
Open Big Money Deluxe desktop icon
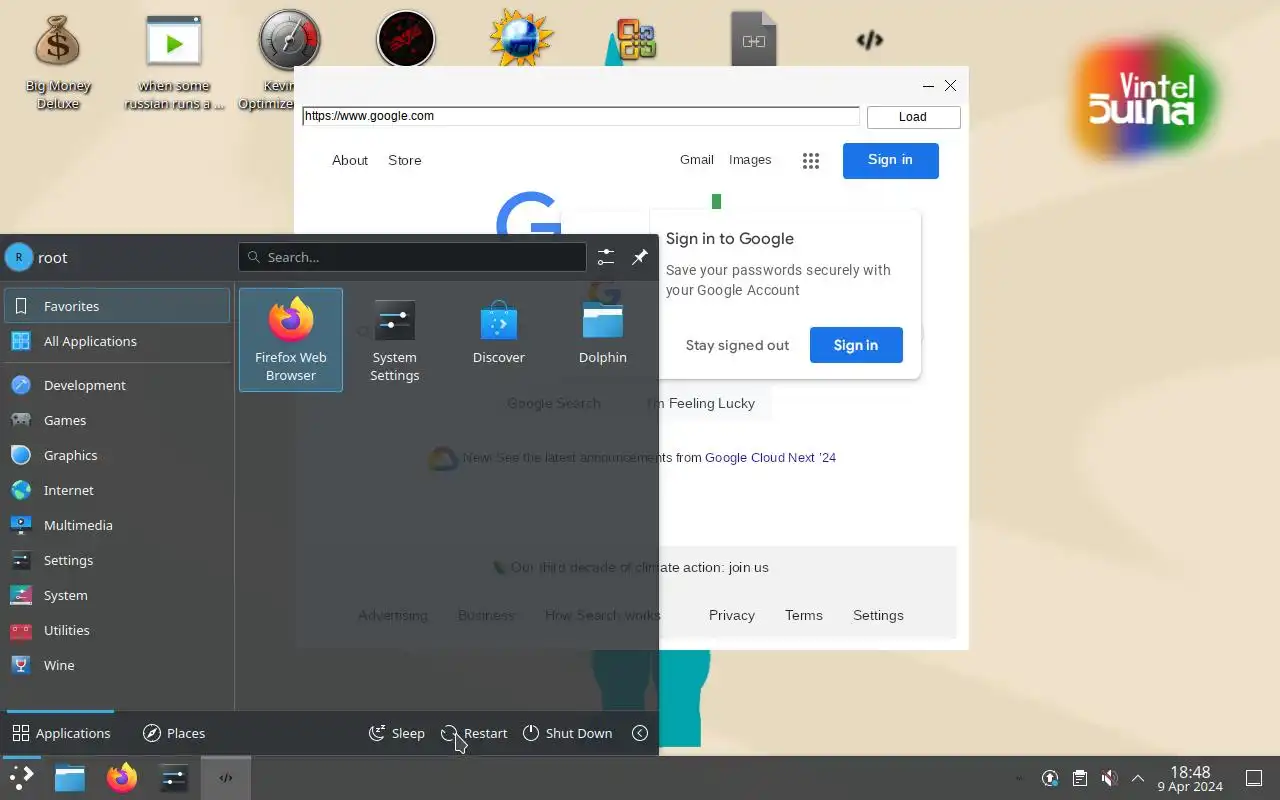[57, 60]
